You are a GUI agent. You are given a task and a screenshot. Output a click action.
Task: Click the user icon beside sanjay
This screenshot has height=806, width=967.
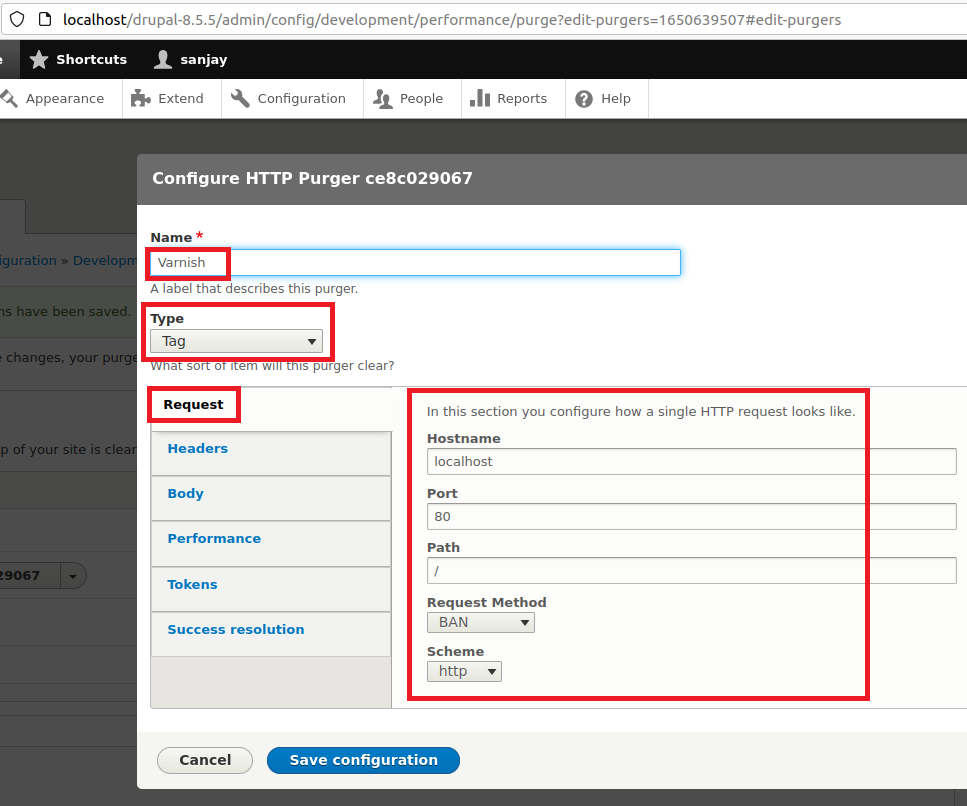163,60
